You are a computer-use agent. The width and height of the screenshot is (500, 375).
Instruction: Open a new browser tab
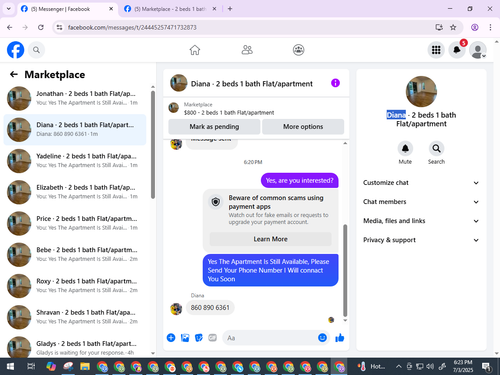pos(230,9)
